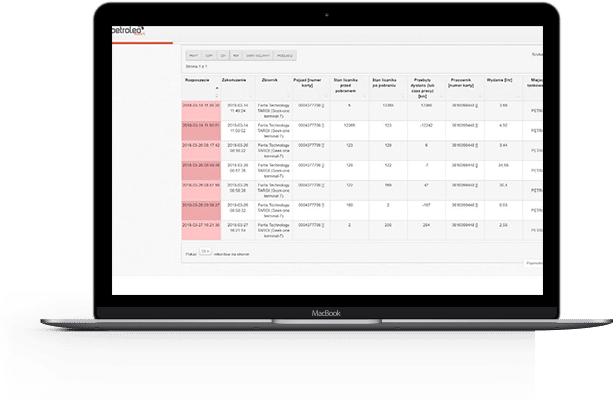613x399 pixels.
Task: Export table using the PDF button
Action: pos(236,56)
